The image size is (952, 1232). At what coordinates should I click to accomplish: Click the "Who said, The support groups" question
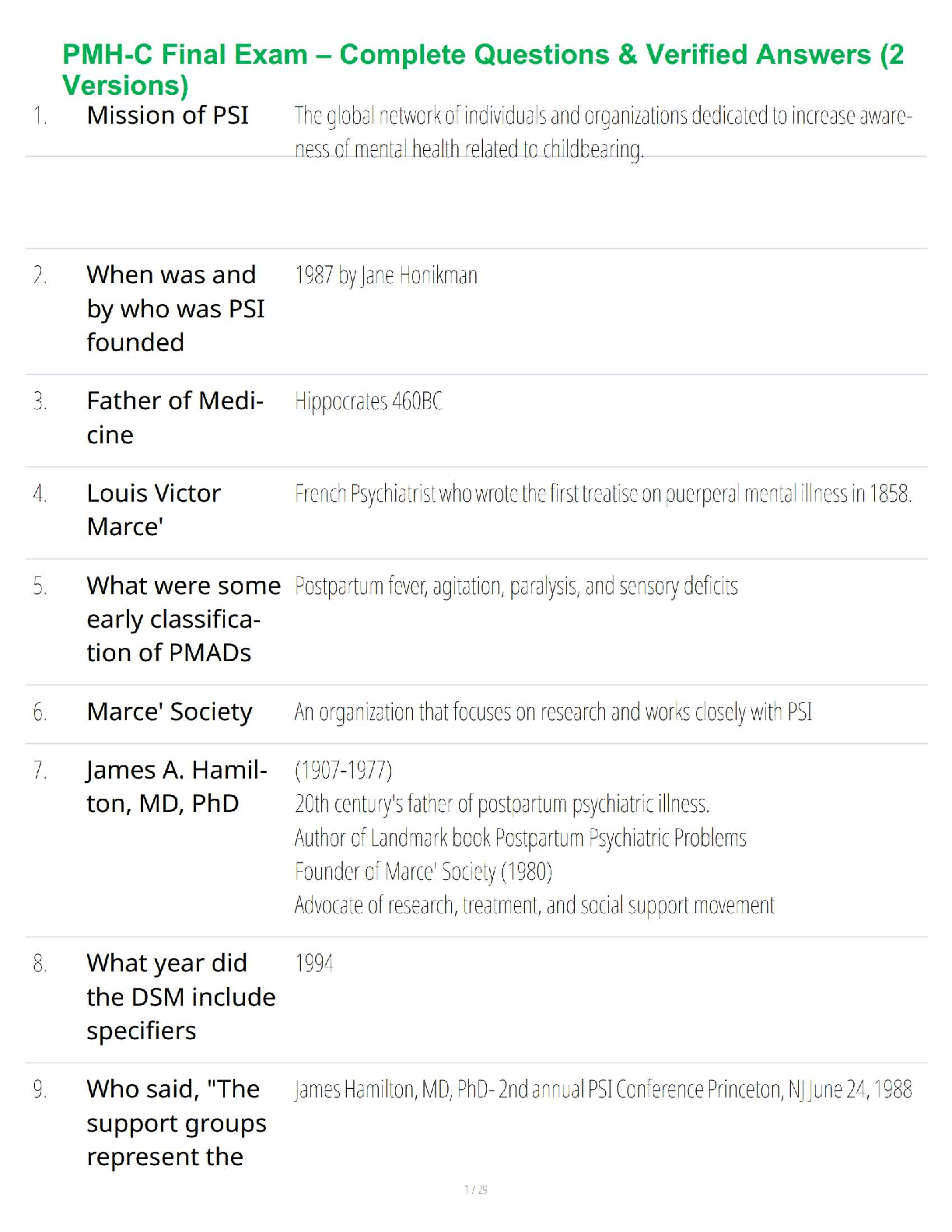[177, 1122]
